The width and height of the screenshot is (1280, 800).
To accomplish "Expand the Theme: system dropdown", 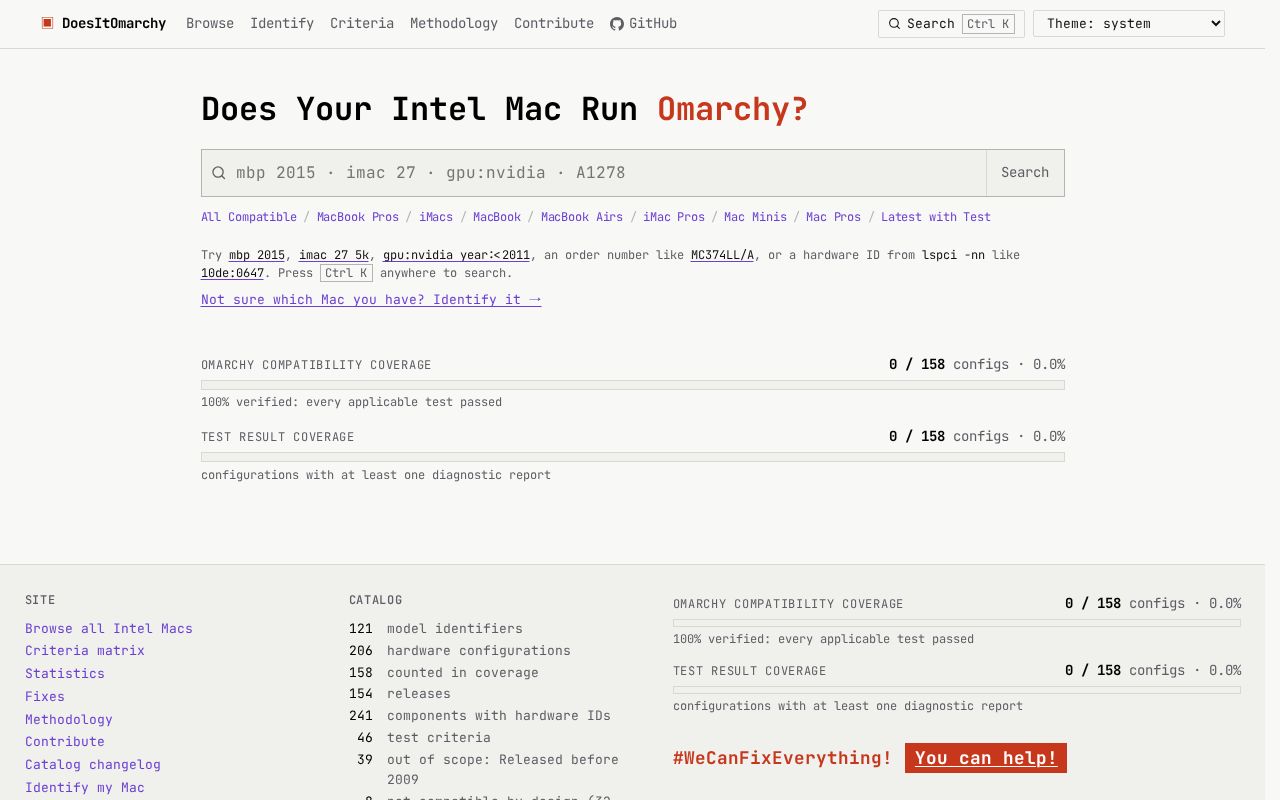I will coord(1129,24).
